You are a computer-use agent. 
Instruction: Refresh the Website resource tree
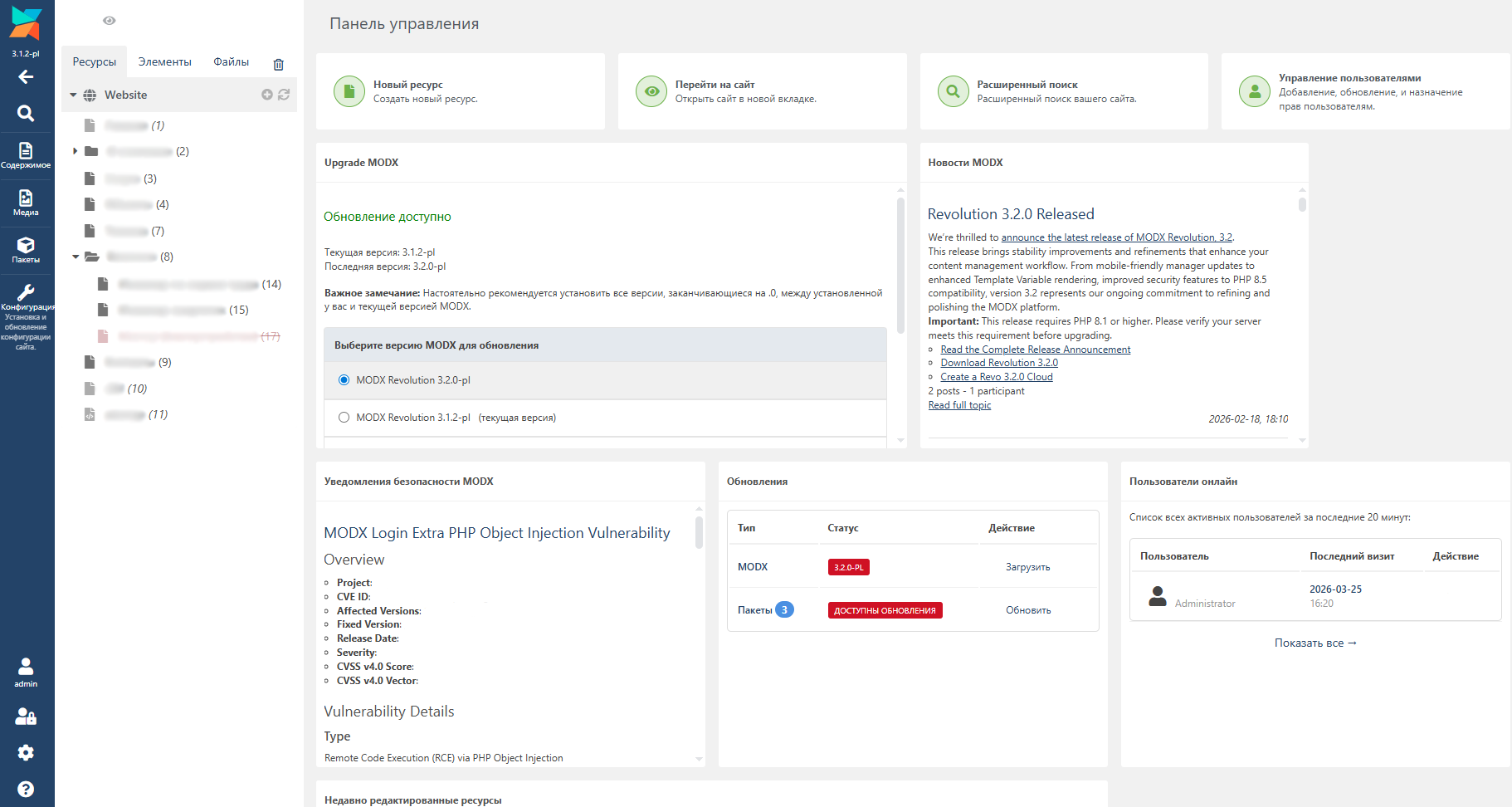click(x=284, y=95)
